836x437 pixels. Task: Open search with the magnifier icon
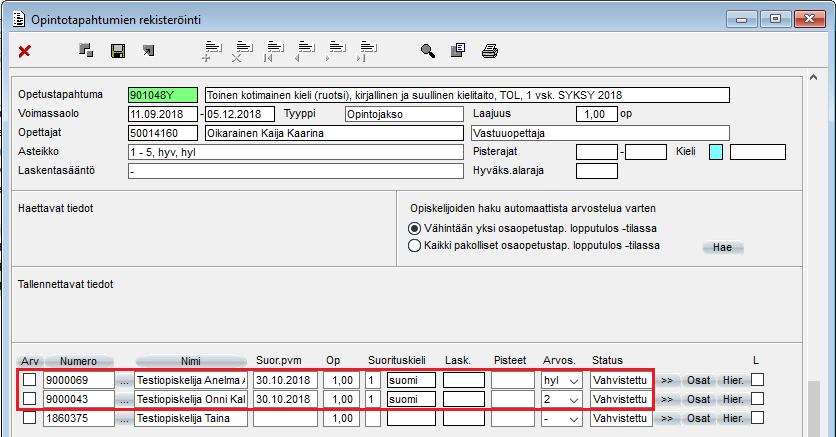428,51
